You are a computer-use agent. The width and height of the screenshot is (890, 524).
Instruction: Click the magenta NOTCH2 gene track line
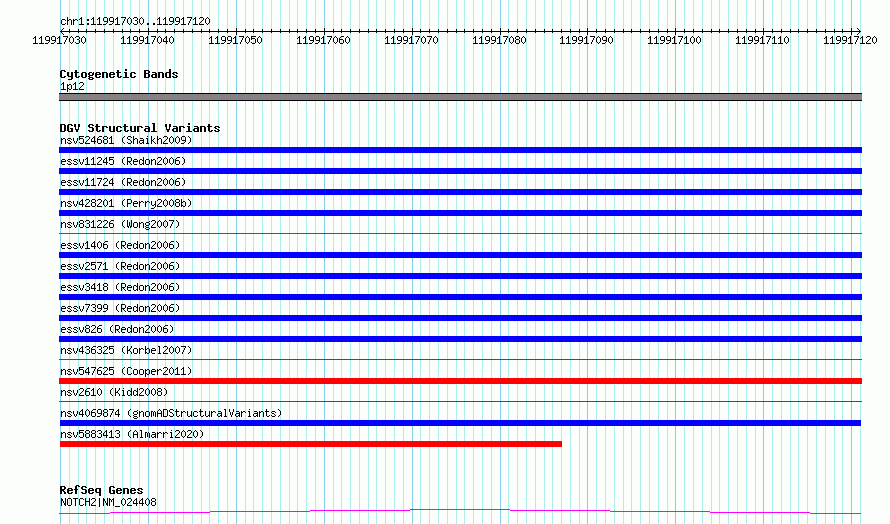(x=460, y=512)
